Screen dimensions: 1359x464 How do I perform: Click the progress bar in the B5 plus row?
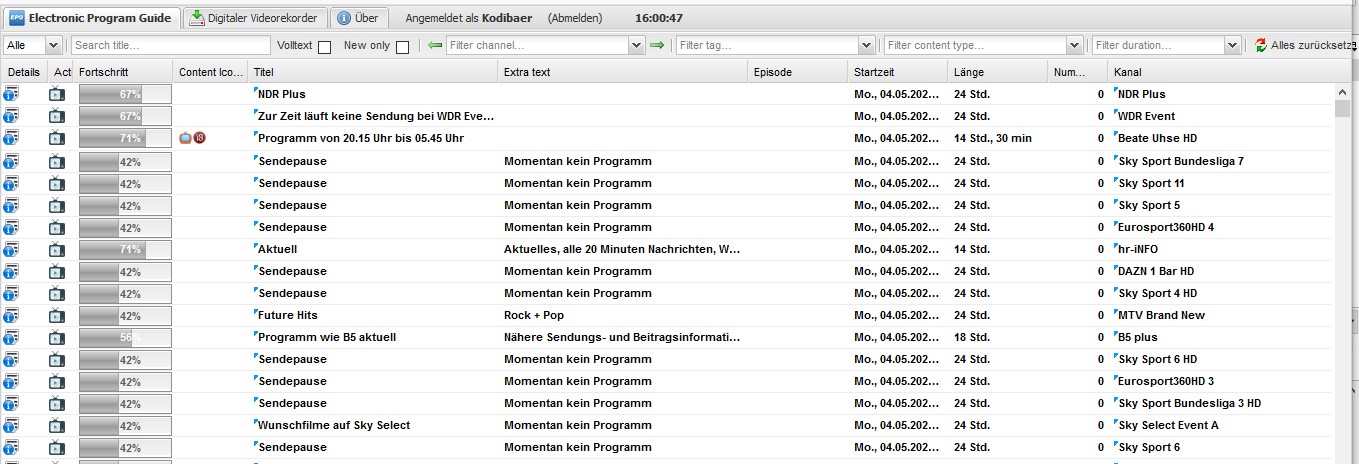[125, 336]
